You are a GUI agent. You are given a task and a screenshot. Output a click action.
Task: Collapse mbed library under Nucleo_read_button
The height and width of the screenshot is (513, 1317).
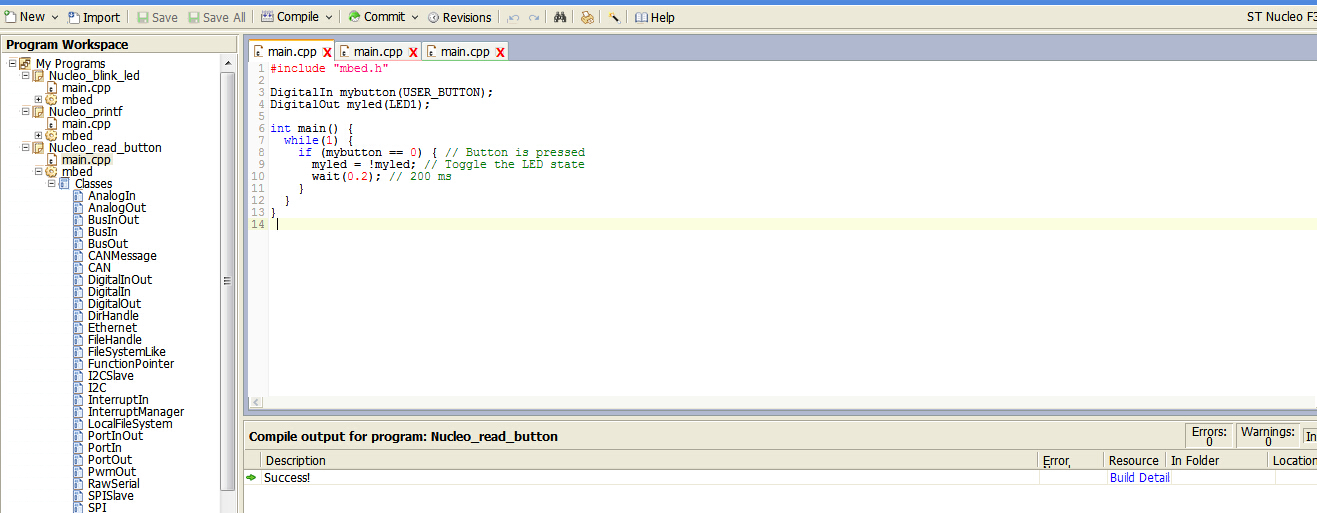(x=38, y=172)
